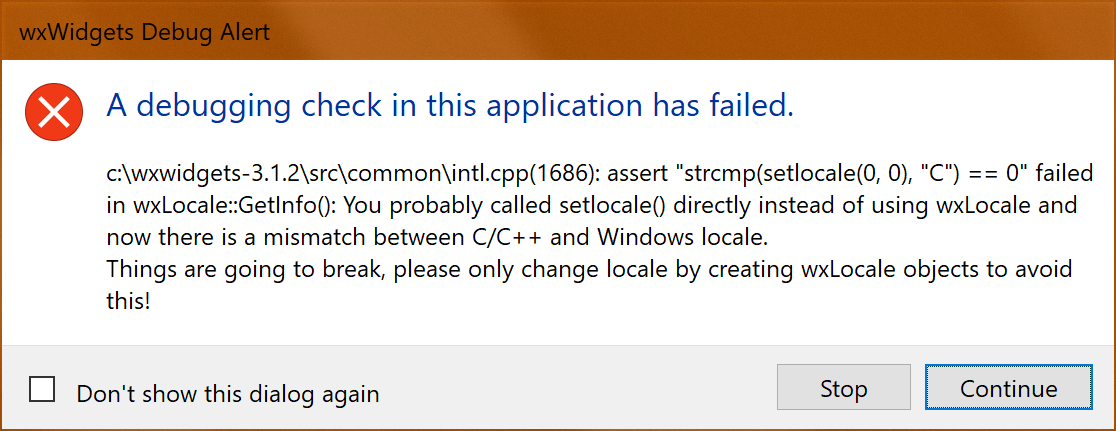Click the "Don't show this dialog again" label
The width and height of the screenshot is (1116, 431).
click(228, 393)
